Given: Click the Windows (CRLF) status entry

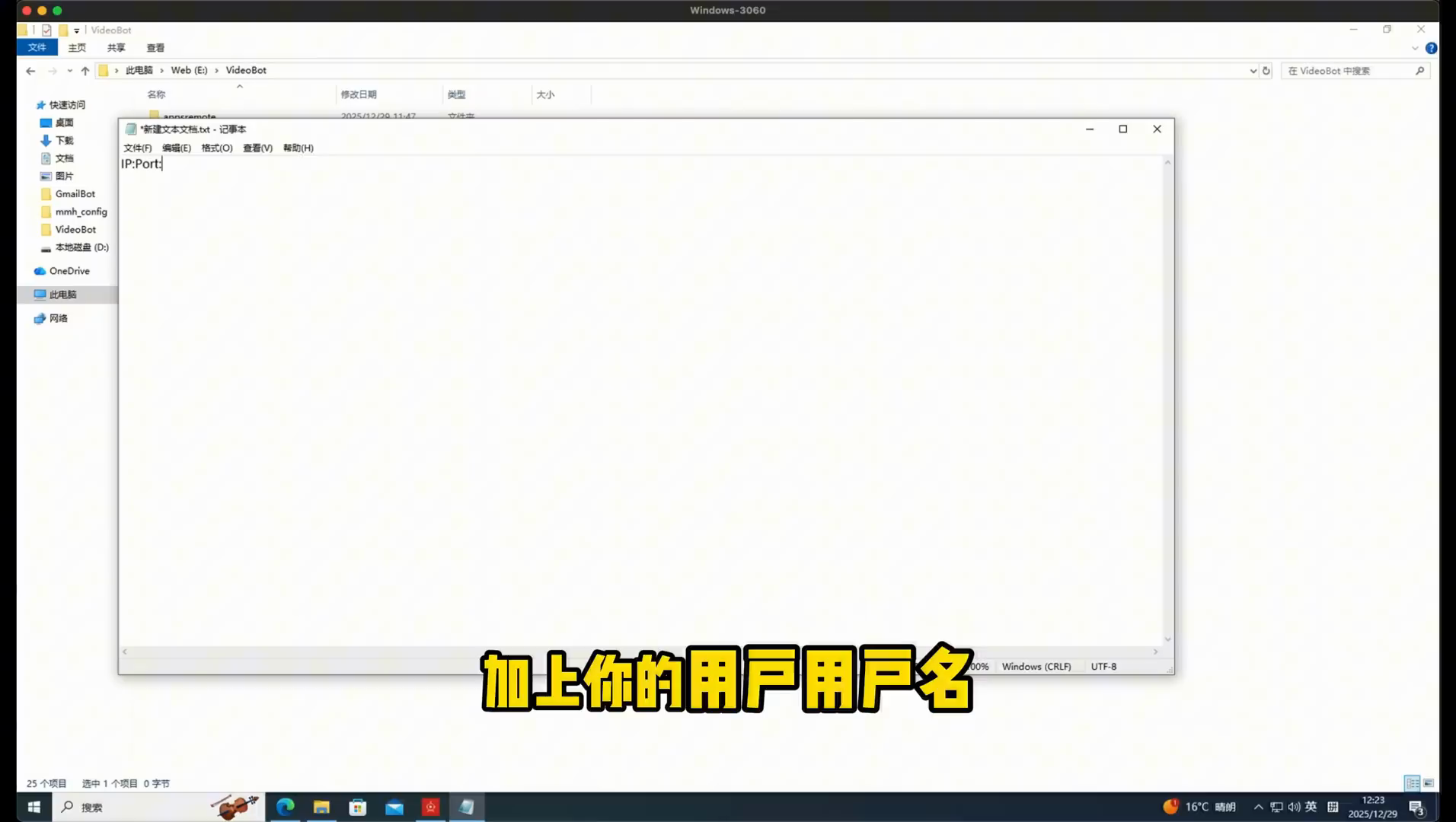Looking at the screenshot, I should (1036, 666).
